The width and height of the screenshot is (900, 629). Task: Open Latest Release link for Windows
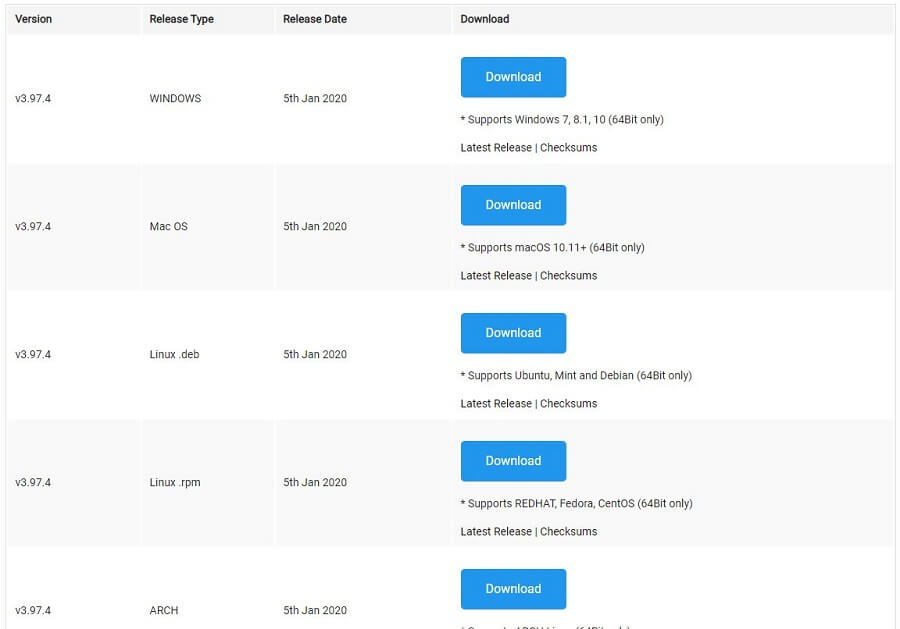(496, 147)
